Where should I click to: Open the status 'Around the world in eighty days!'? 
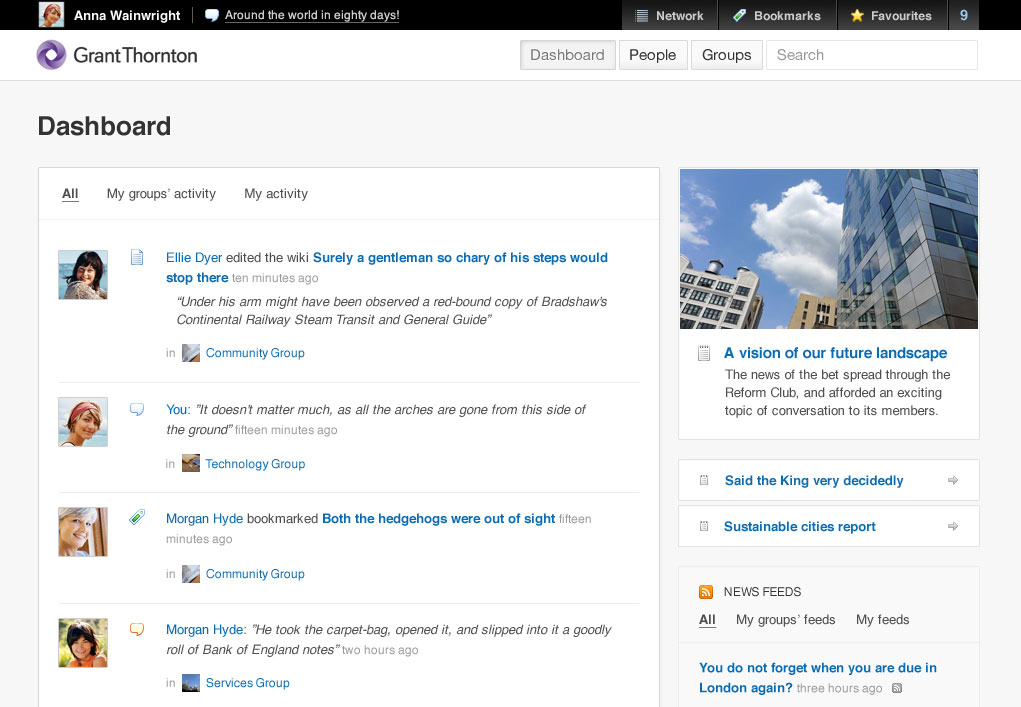point(312,15)
